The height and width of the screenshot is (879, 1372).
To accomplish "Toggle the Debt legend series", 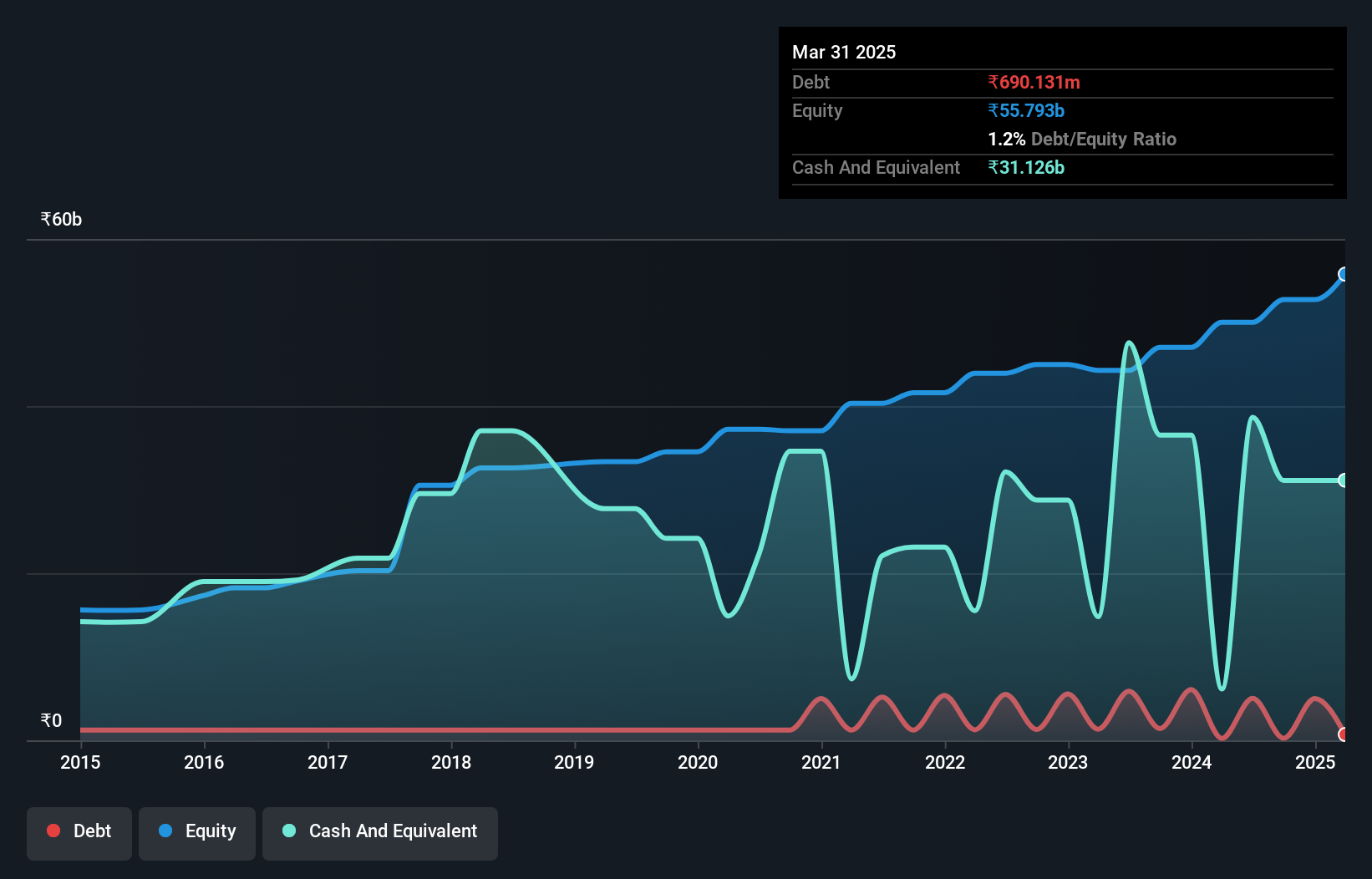I will (79, 833).
